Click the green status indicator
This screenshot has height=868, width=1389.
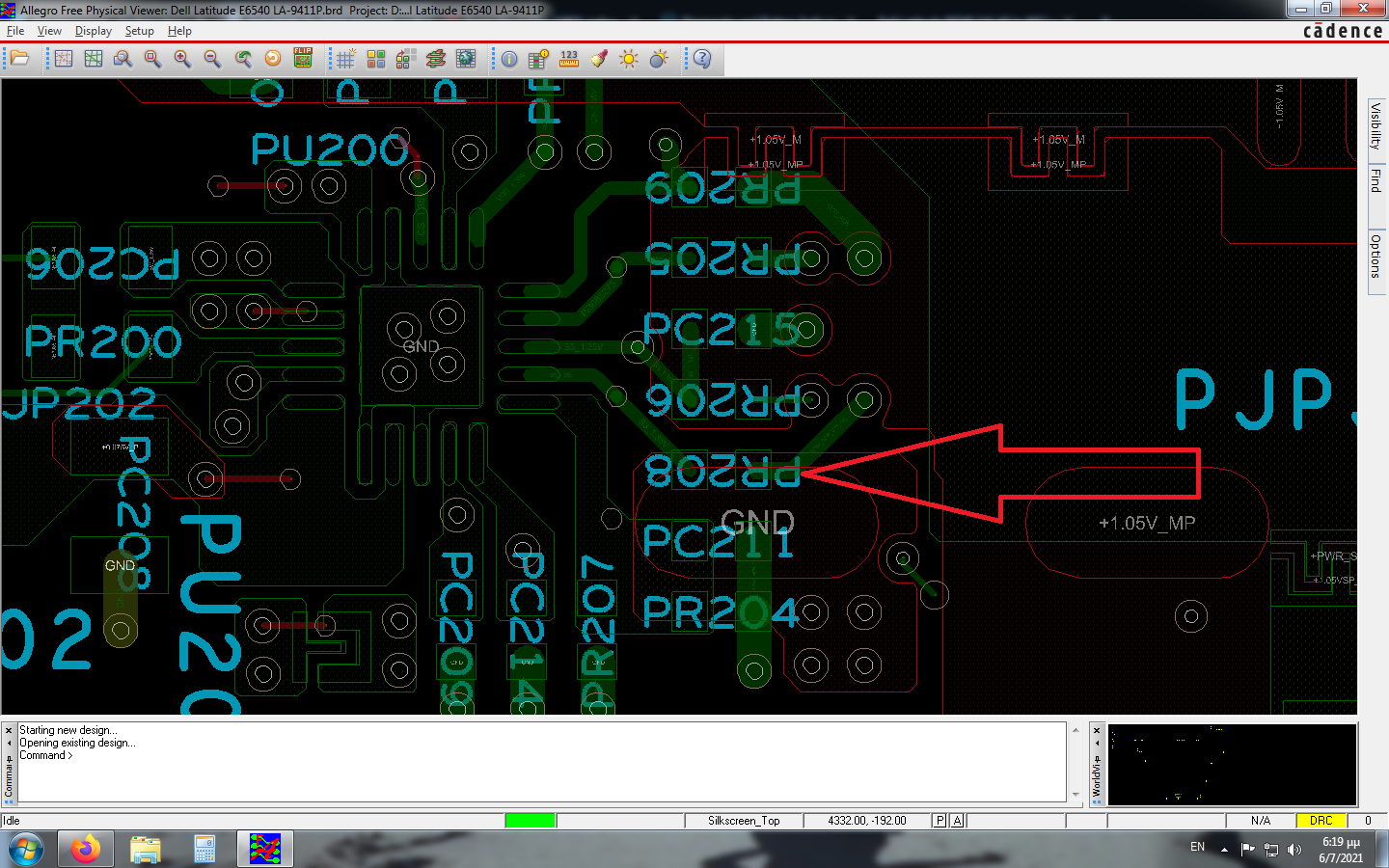click(530, 821)
